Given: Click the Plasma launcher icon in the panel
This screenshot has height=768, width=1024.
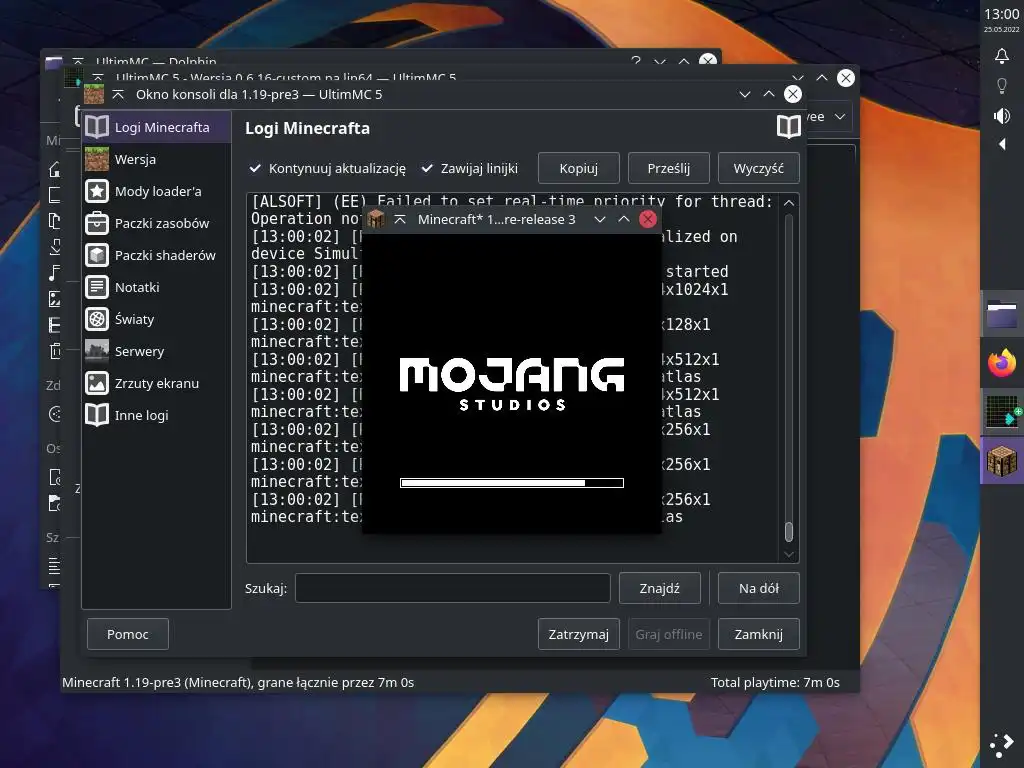Looking at the screenshot, I should pyautogui.click(x=1002, y=744).
